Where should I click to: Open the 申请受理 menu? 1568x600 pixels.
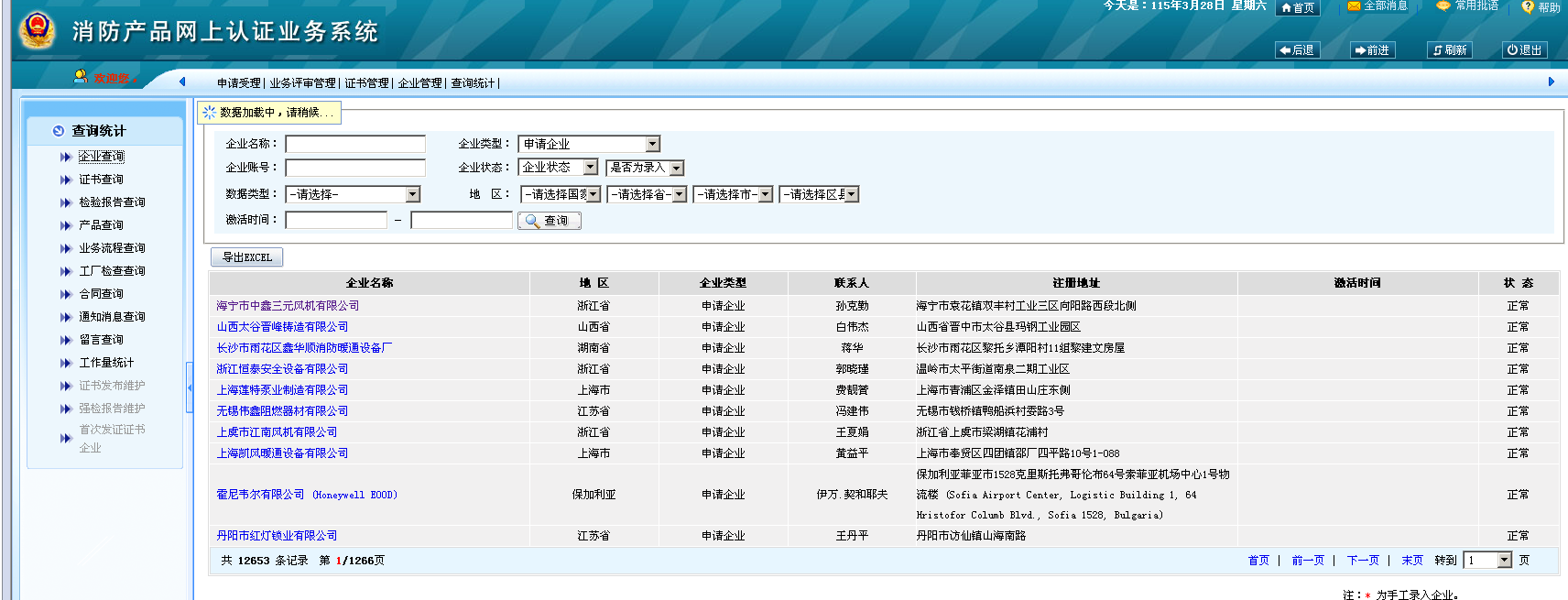coord(238,83)
